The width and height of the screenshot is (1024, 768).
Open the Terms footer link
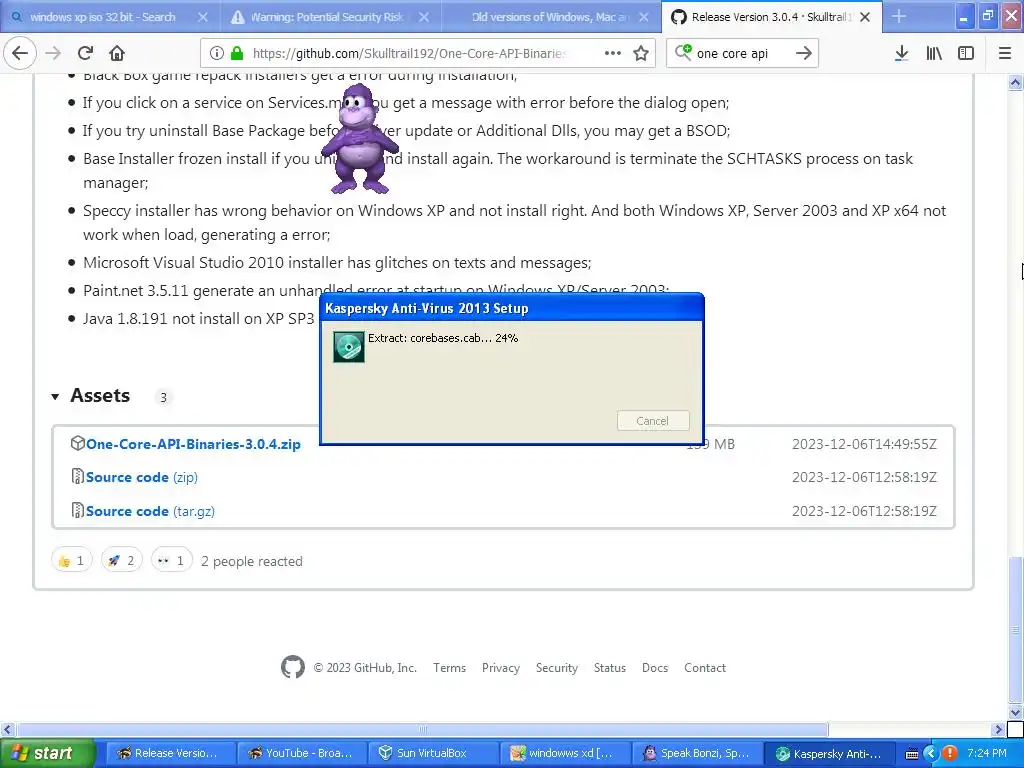tap(449, 667)
